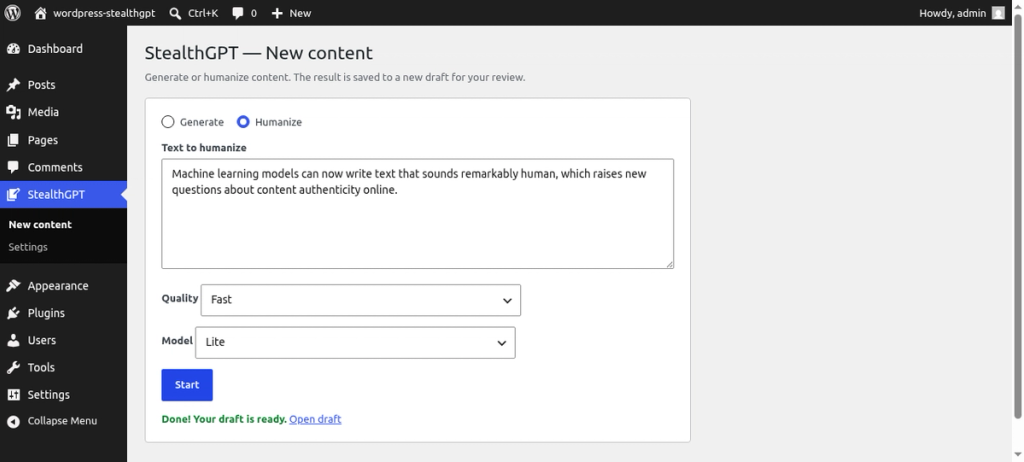Open Comments in the sidebar

tap(63, 167)
